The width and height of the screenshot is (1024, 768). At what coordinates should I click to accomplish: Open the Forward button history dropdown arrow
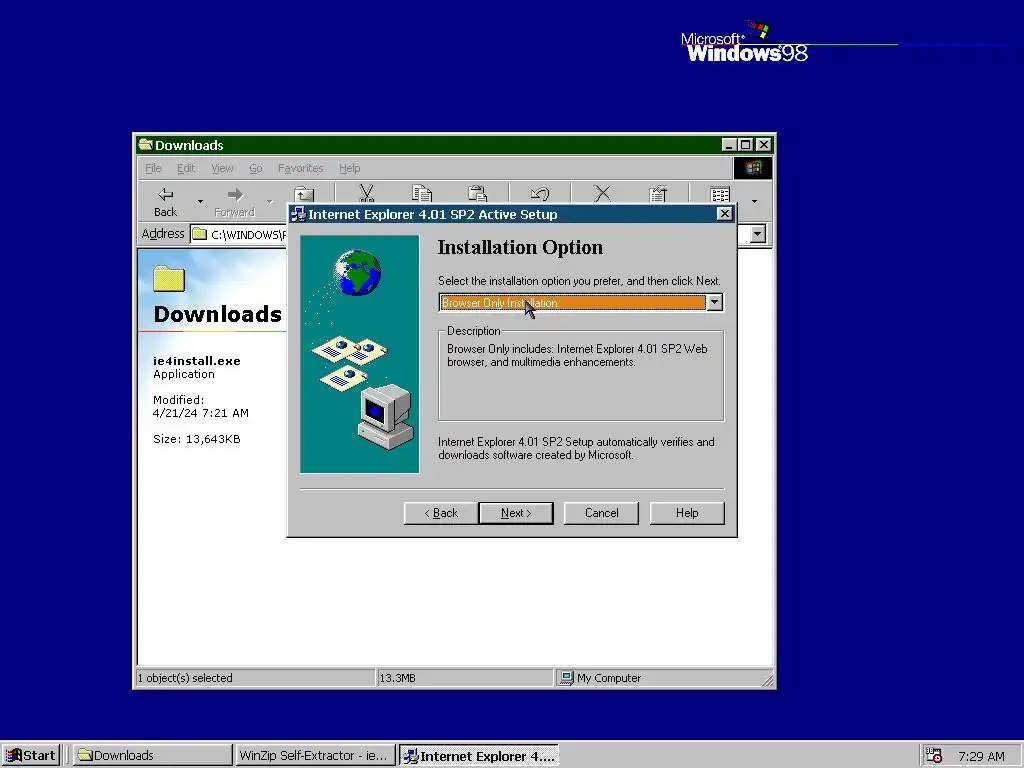click(x=270, y=201)
